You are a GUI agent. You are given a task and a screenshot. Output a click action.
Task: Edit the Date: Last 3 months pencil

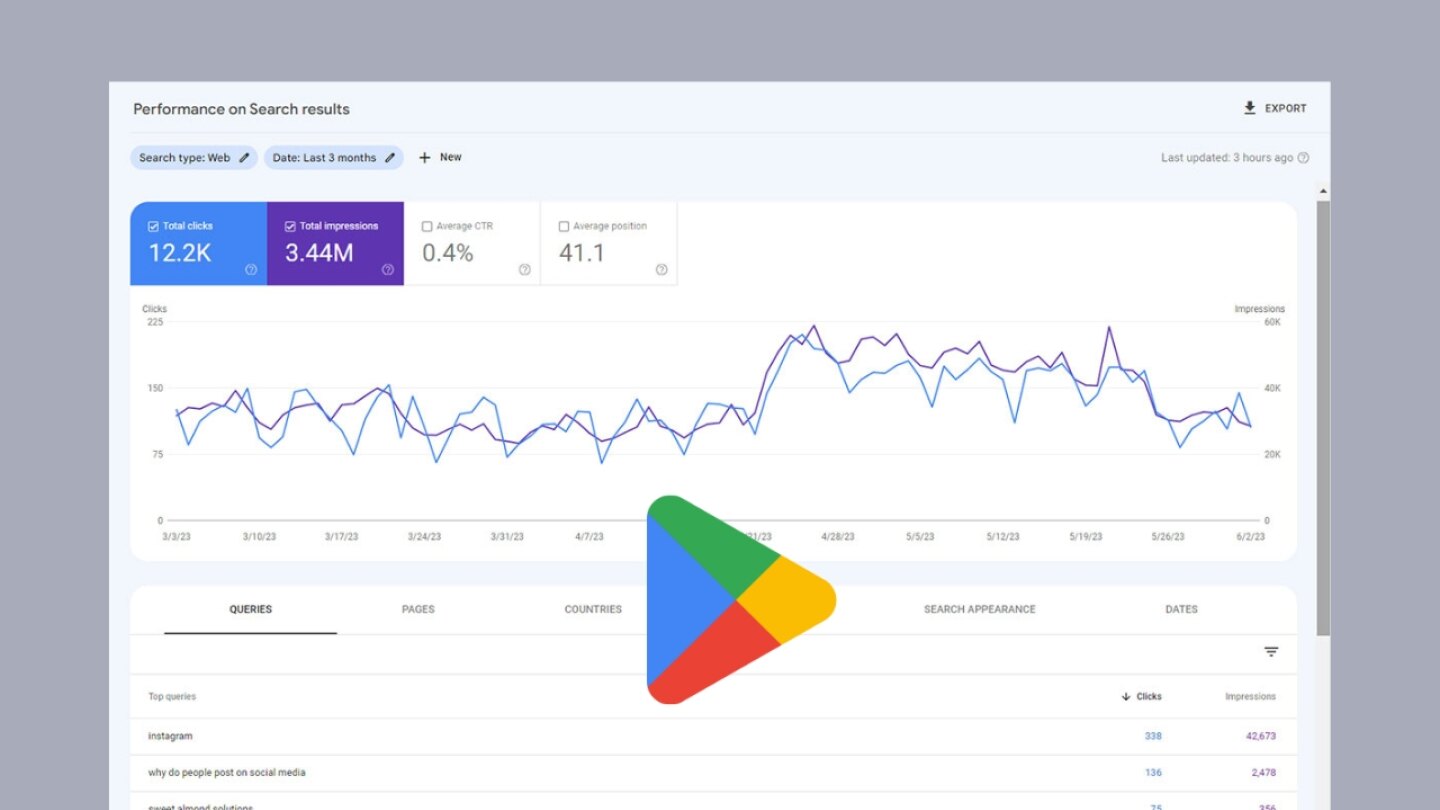point(390,158)
